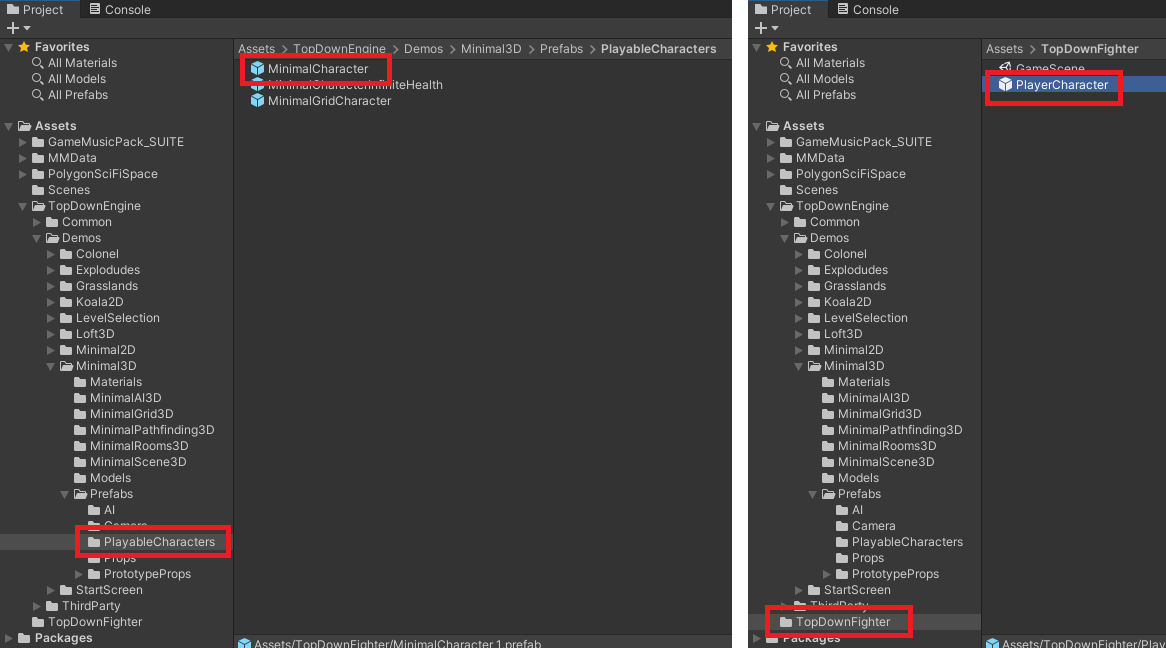Select Models folder in left panel
This screenshot has height=648, width=1166.
[103, 478]
